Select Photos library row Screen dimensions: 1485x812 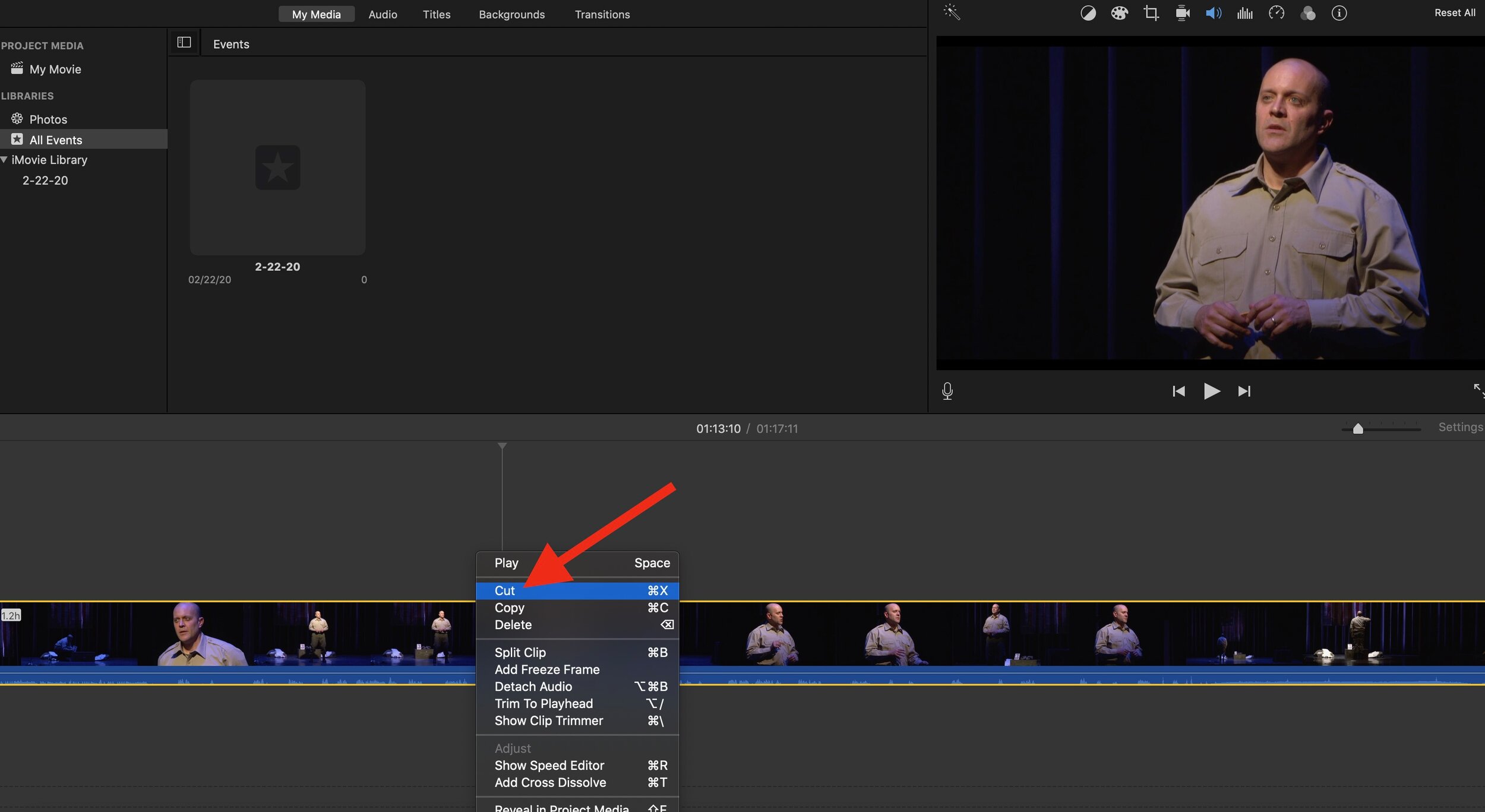(x=83, y=119)
